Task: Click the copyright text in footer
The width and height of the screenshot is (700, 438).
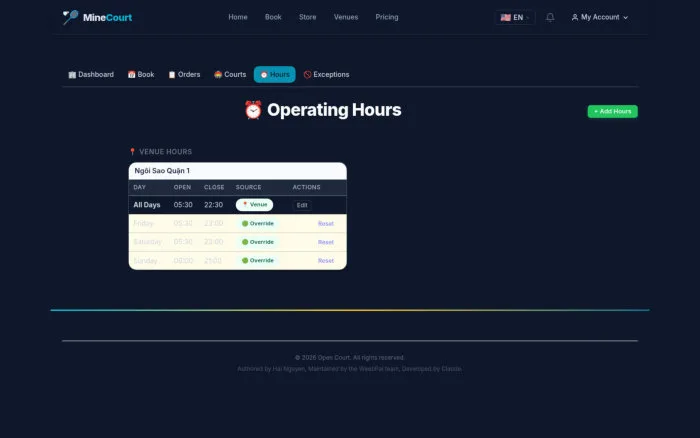Action: (350, 358)
